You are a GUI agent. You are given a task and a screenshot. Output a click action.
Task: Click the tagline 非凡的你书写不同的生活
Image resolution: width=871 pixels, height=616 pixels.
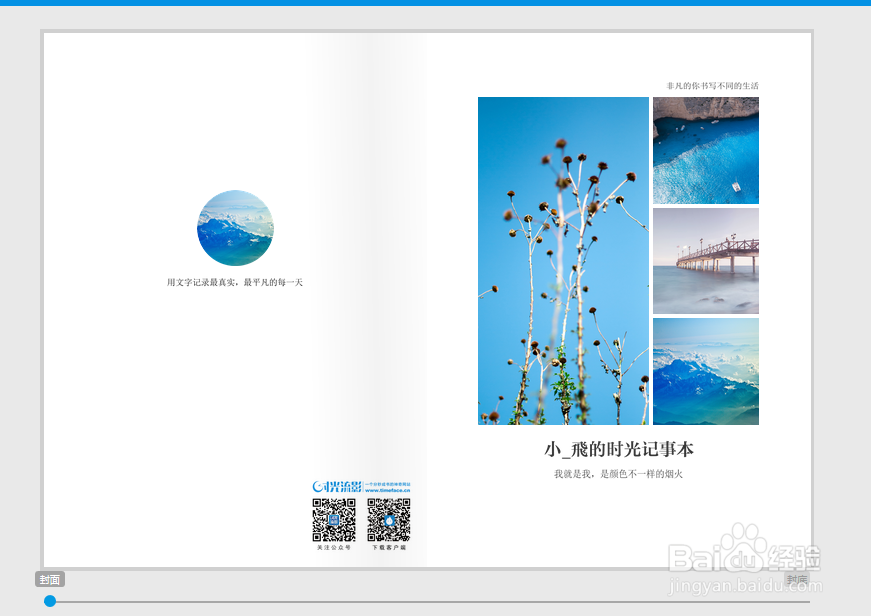[x=712, y=87]
